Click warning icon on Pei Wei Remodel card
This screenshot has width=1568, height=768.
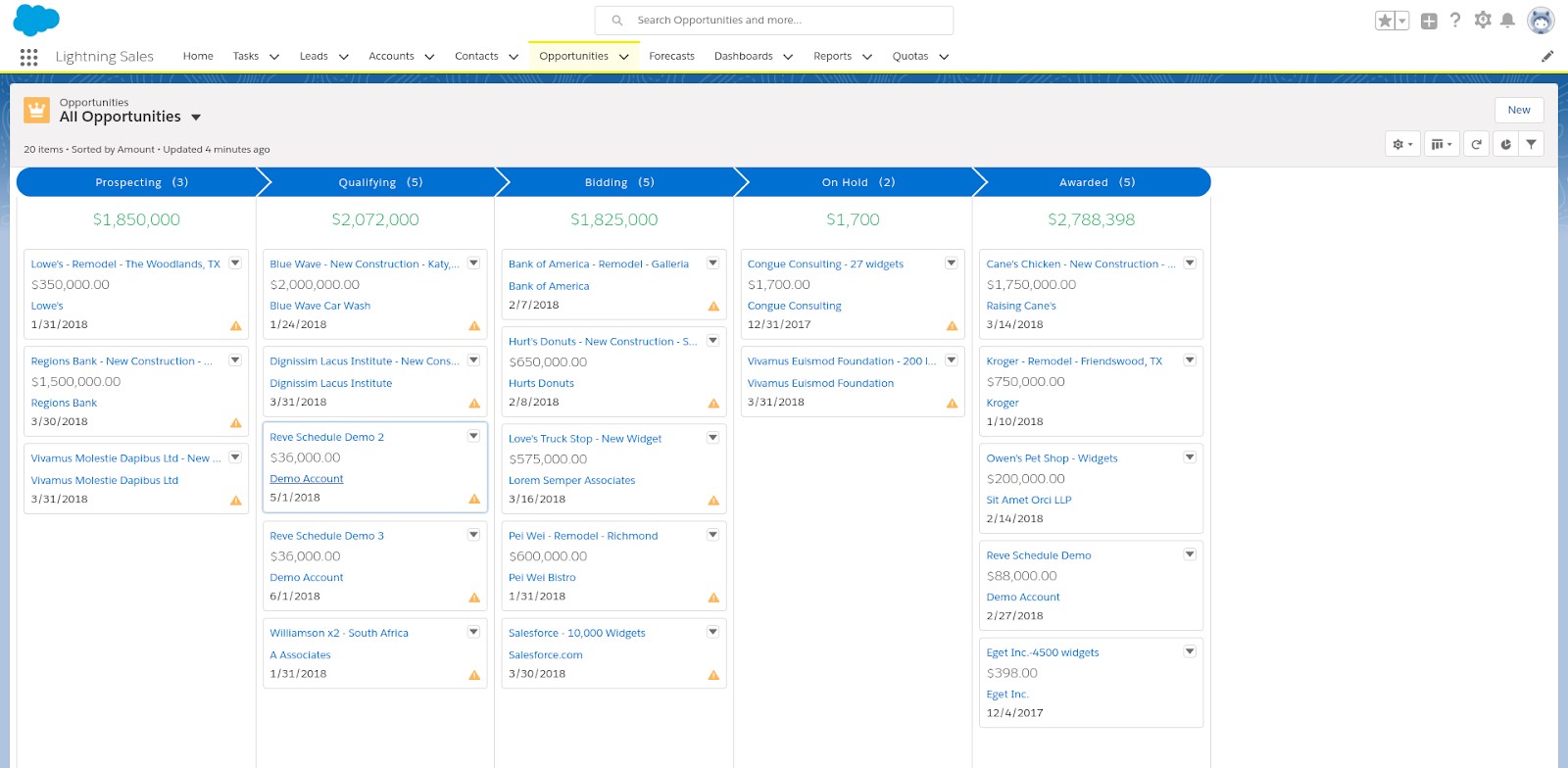[713, 597]
